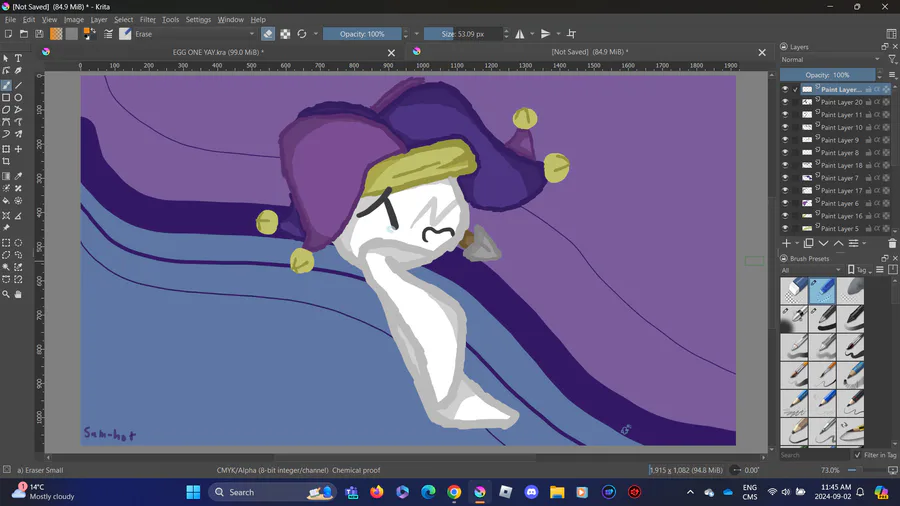
Task: Delete the layer with trash icon
Action: pos(892,243)
